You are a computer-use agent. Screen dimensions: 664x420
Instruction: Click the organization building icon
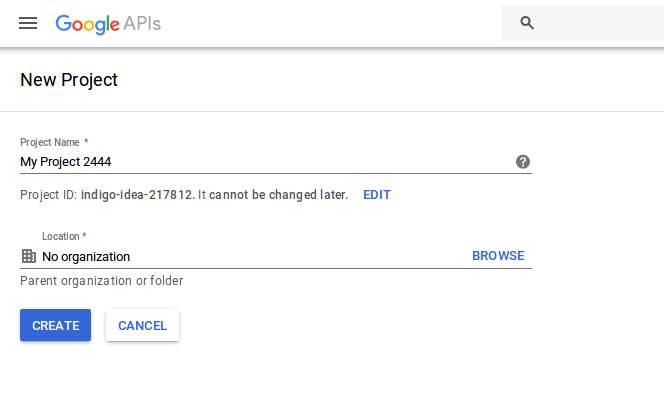pos(29,256)
